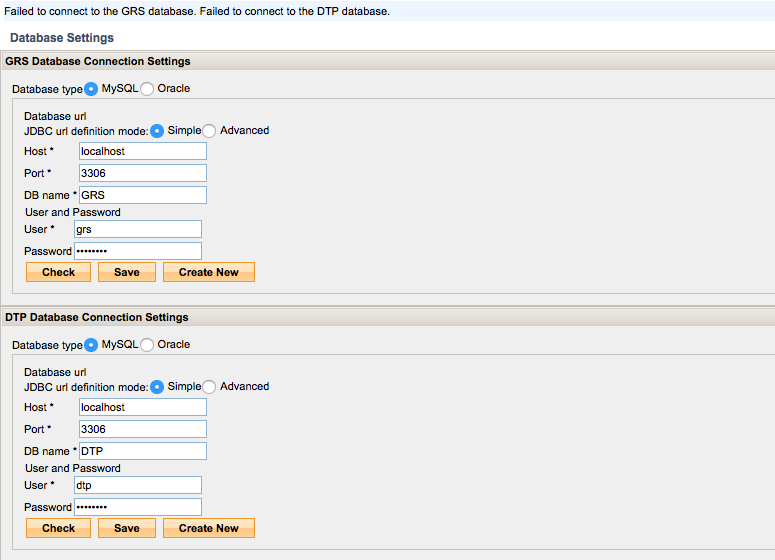Choose Advanced JDBC mode for GRS
This screenshot has width=775, height=560.
(x=209, y=131)
